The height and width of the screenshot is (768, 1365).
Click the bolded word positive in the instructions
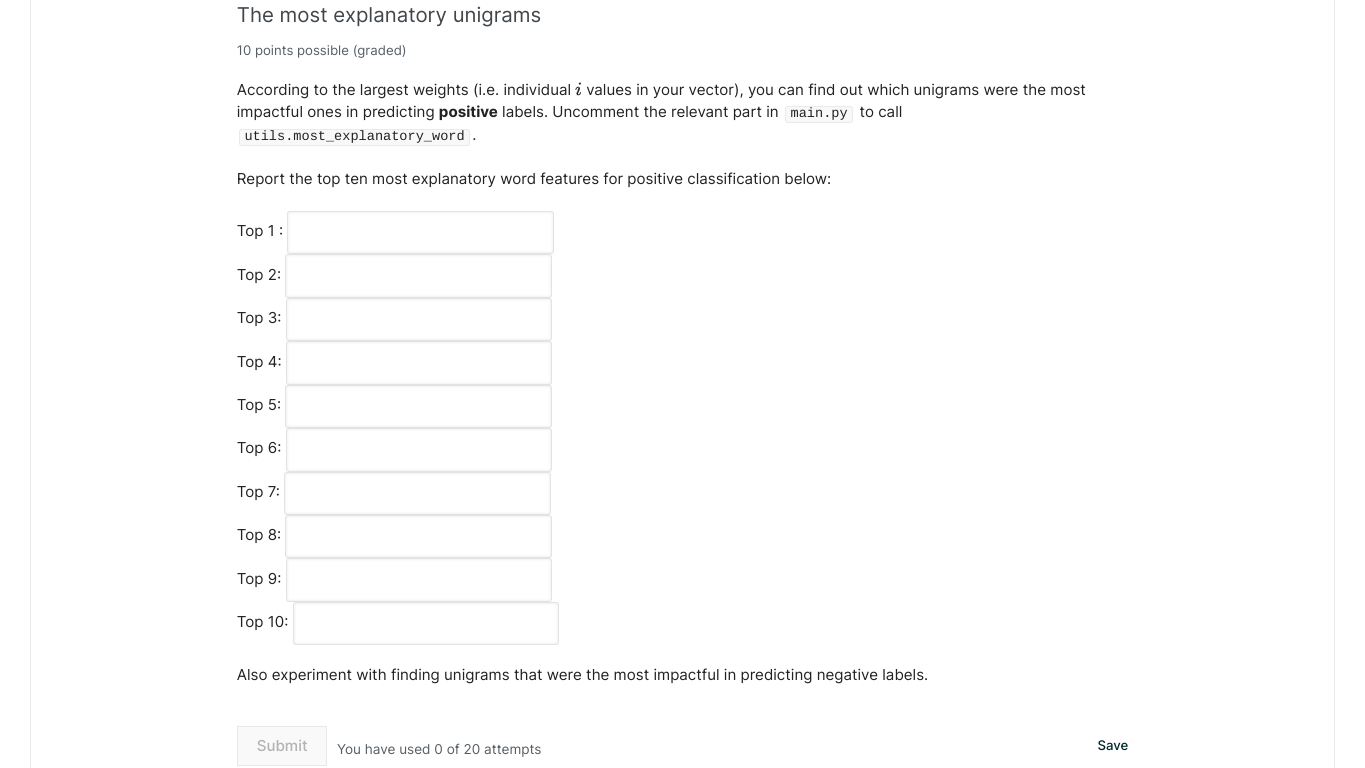467,111
